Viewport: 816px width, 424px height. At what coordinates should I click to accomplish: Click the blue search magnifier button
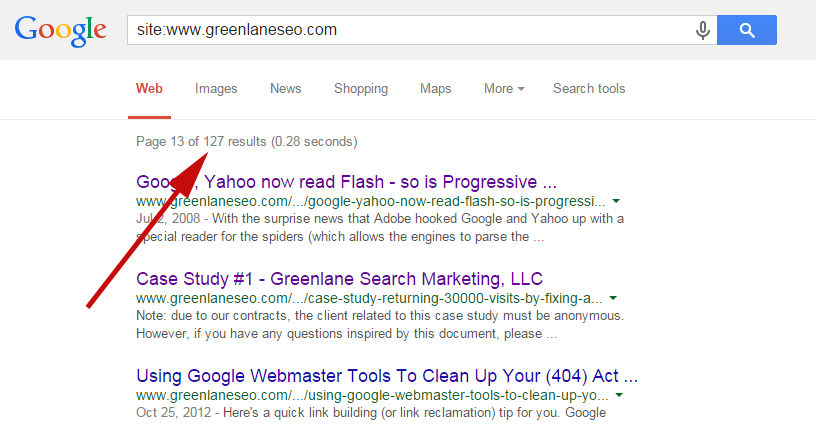[747, 30]
